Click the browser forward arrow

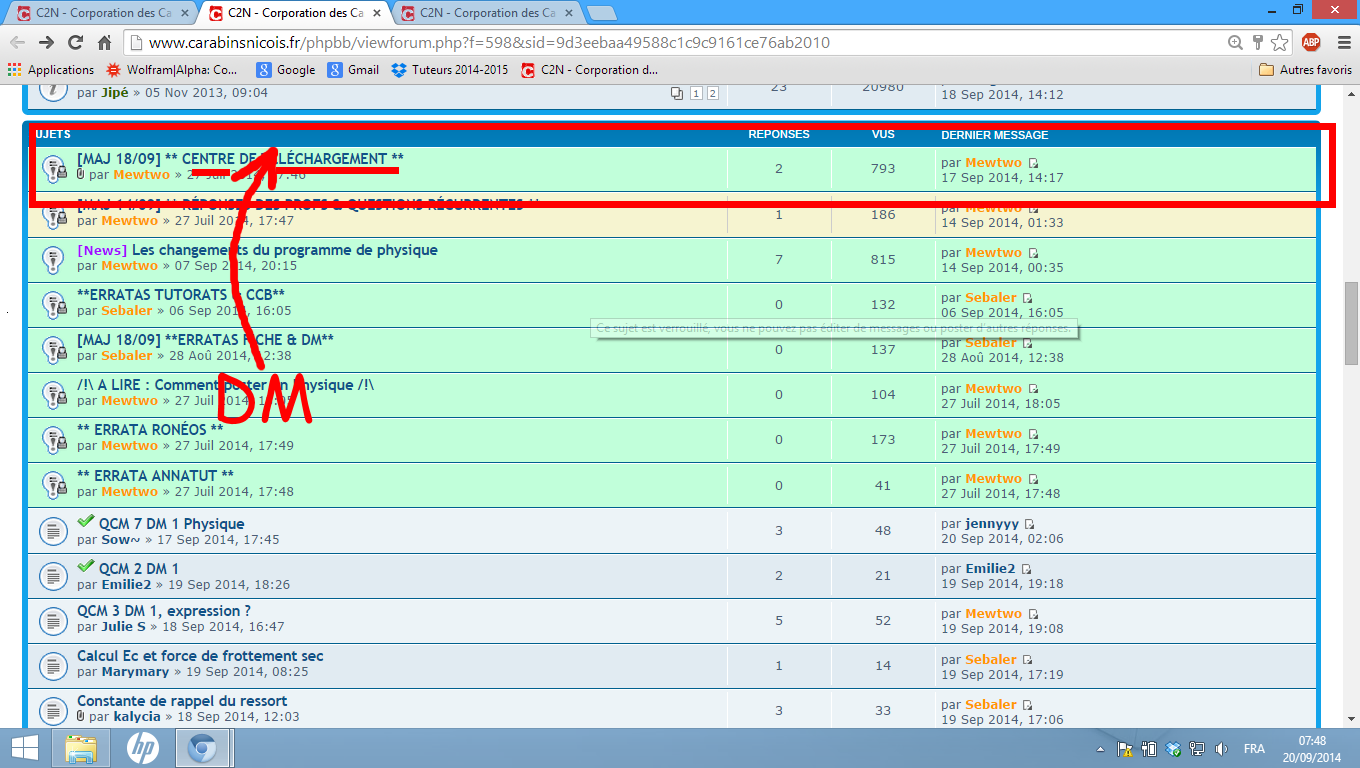(46, 42)
